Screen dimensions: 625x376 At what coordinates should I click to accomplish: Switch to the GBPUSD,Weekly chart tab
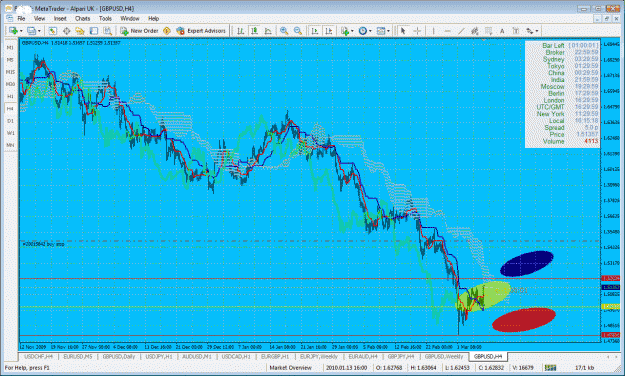pos(444,356)
